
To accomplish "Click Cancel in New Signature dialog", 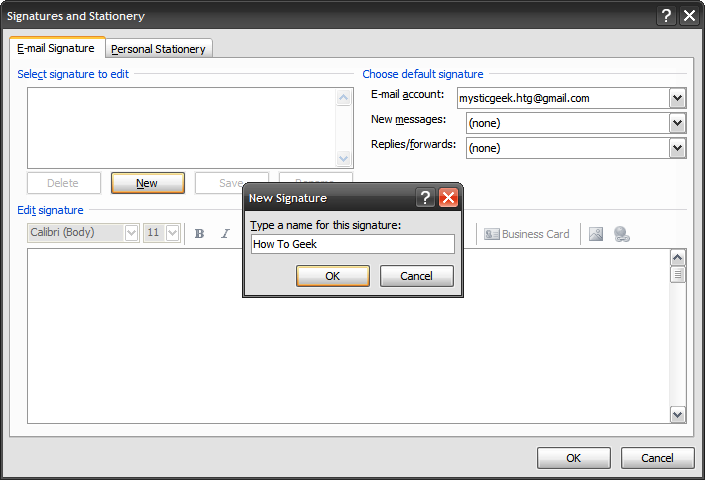I will click(416, 276).
